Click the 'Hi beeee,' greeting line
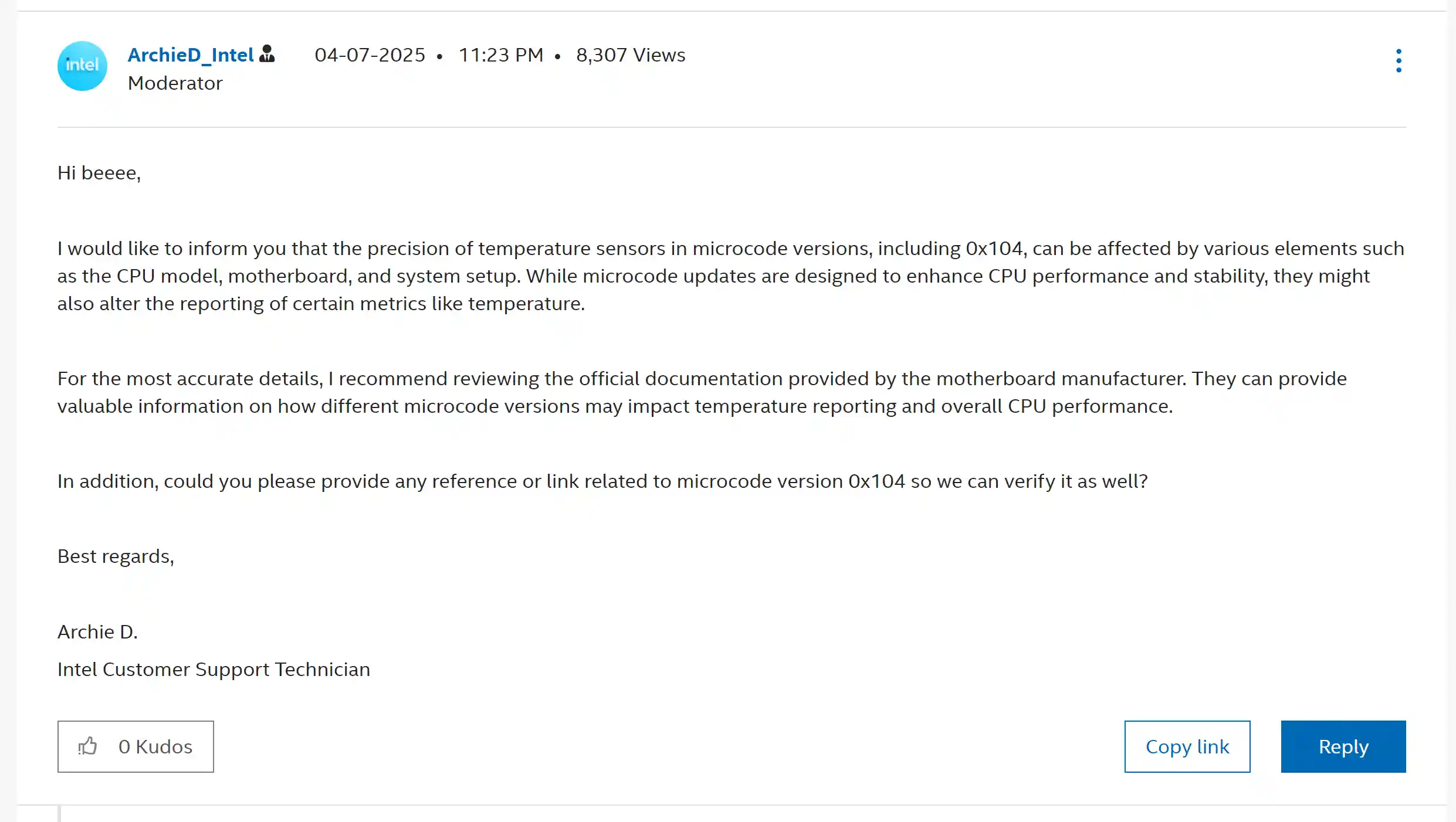The width and height of the screenshot is (1456, 822). pyautogui.click(x=99, y=173)
